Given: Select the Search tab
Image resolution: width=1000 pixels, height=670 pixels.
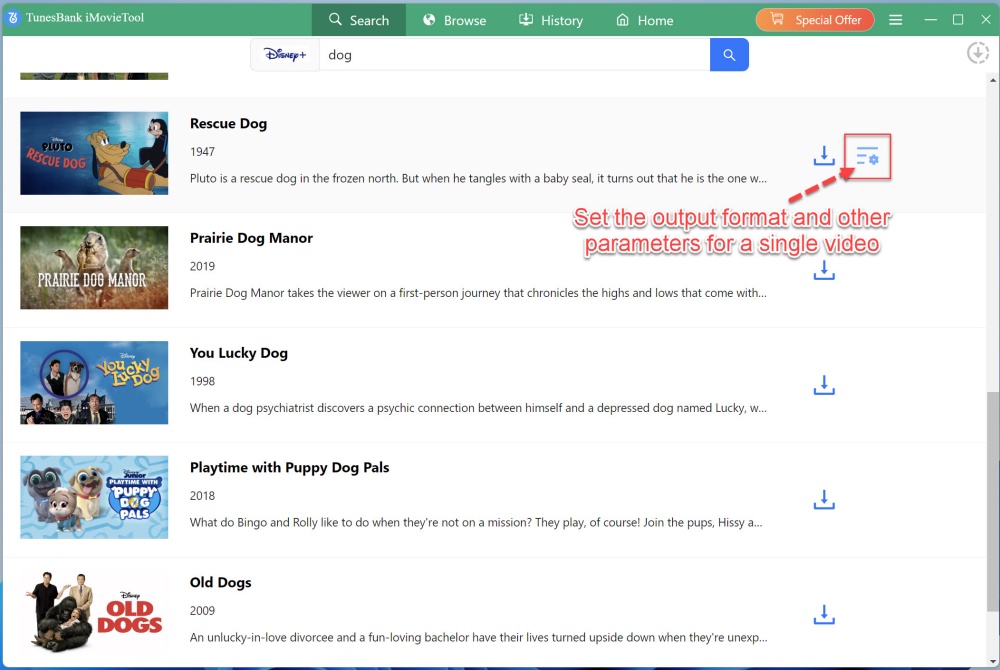Looking at the screenshot, I should click(358, 20).
